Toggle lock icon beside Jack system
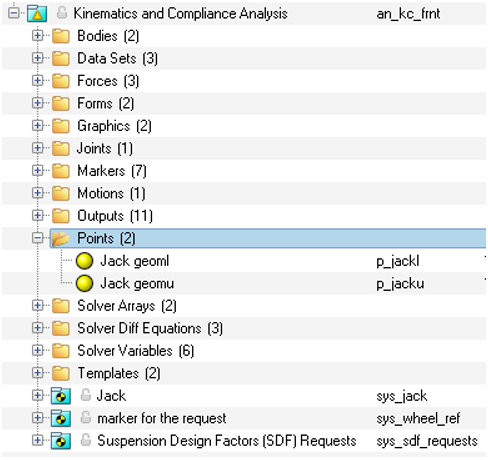Image resolution: width=488 pixels, height=460 pixels. coord(86,395)
